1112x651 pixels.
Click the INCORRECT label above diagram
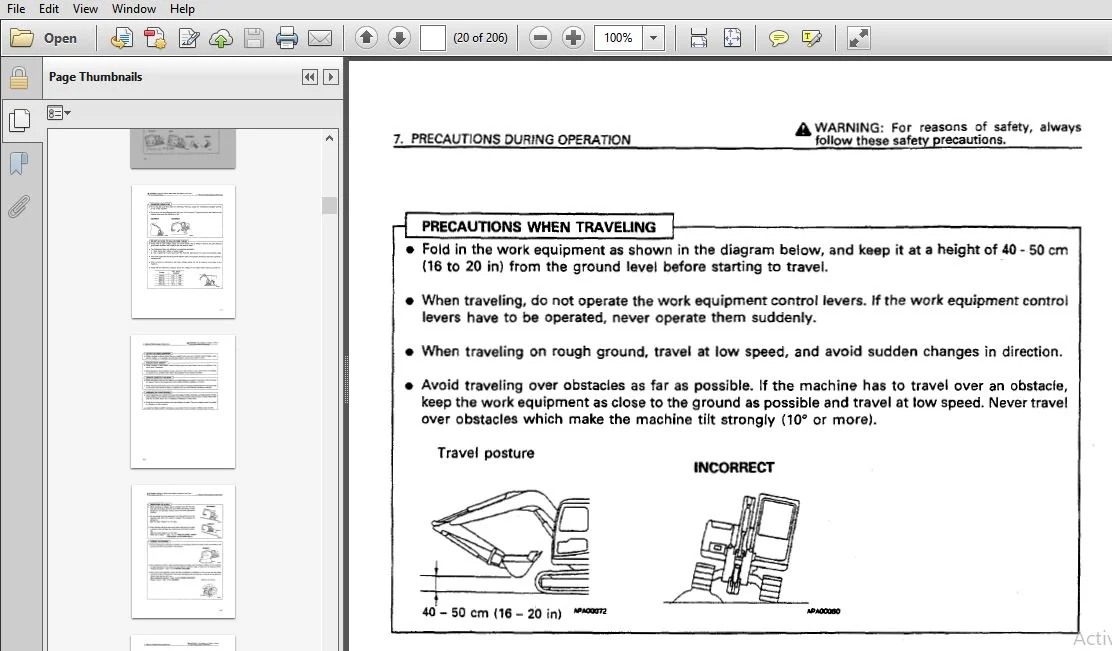click(734, 467)
